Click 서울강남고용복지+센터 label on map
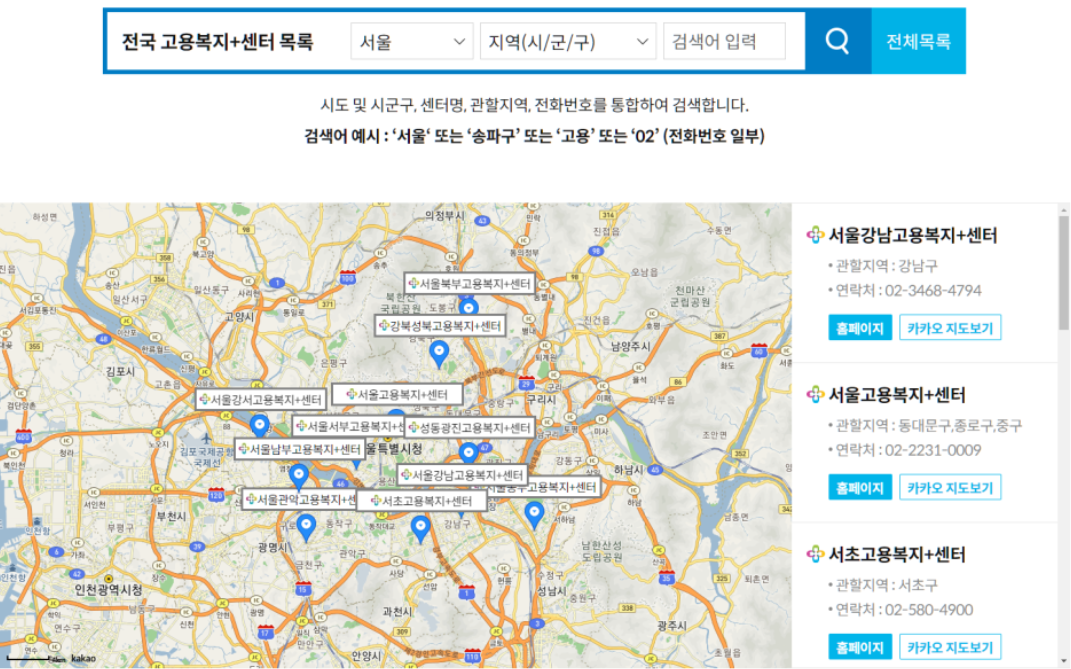 (x=462, y=475)
